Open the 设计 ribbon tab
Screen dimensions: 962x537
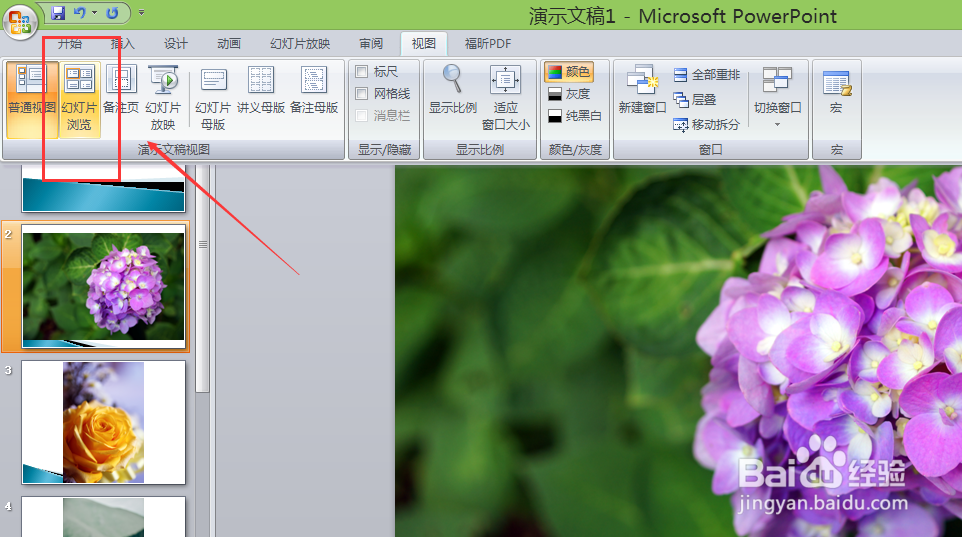click(x=175, y=44)
